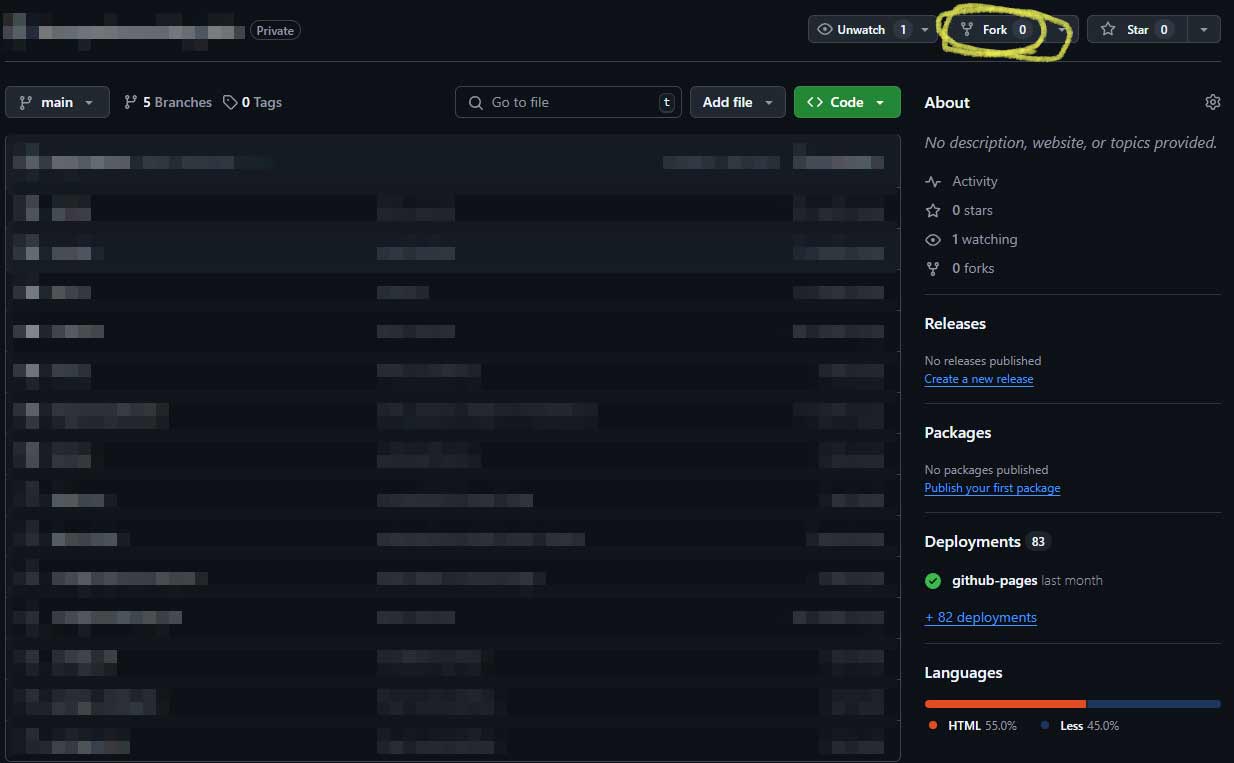Click the tag icon next to 0 Tags
1234x763 pixels.
[230, 102]
